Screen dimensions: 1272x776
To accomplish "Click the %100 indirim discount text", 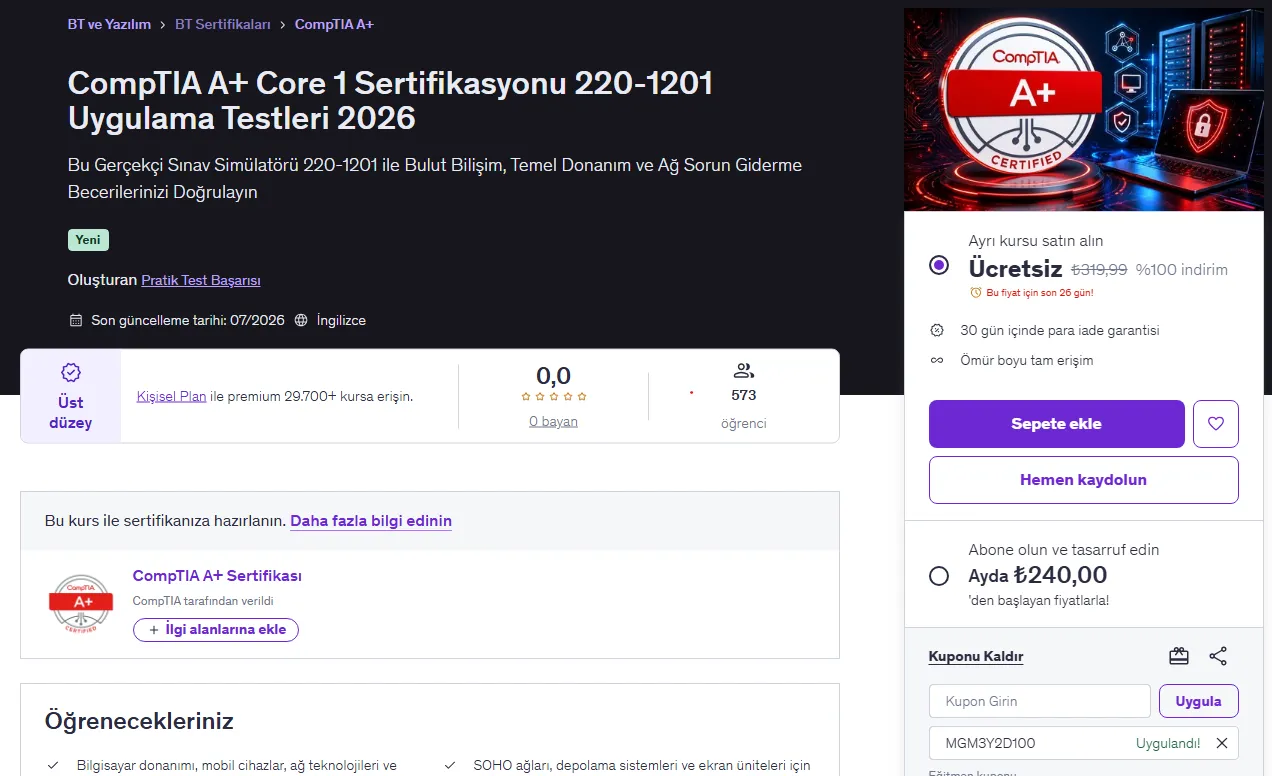I will click(x=1181, y=269).
